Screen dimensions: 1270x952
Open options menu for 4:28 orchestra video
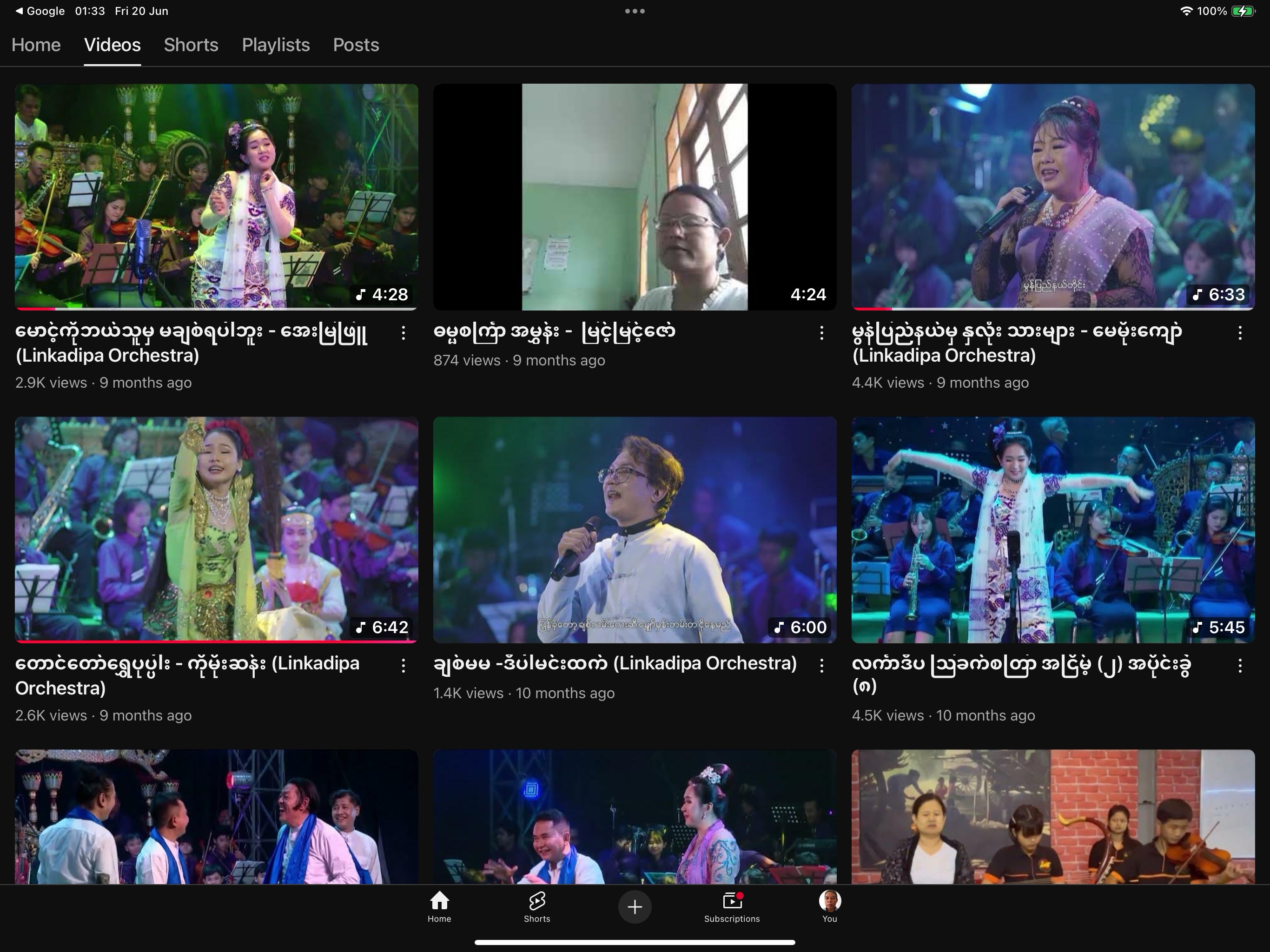(x=403, y=333)
